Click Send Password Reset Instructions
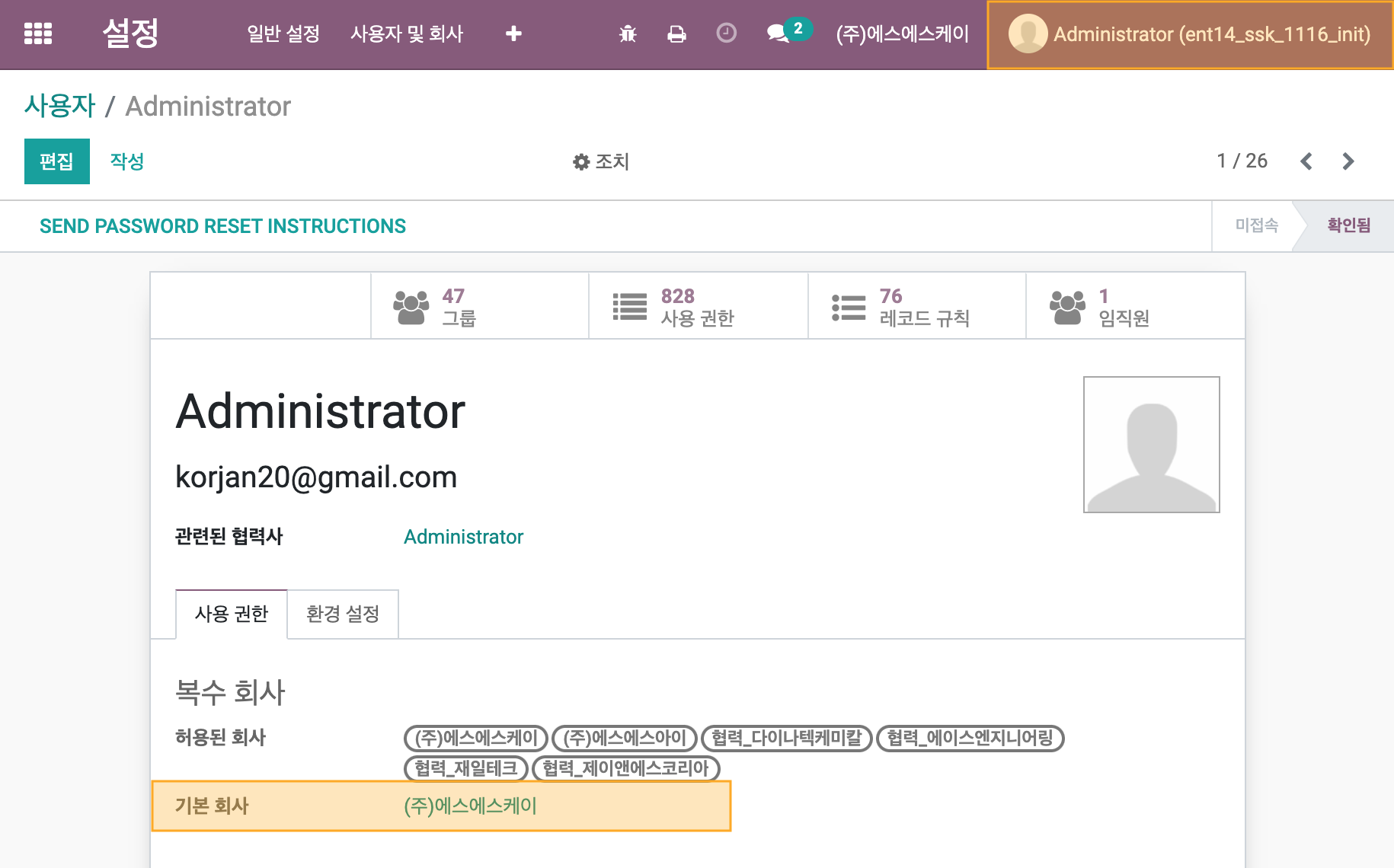The image size is (1394, 868). pyautogui.click(x=222, y=226)
